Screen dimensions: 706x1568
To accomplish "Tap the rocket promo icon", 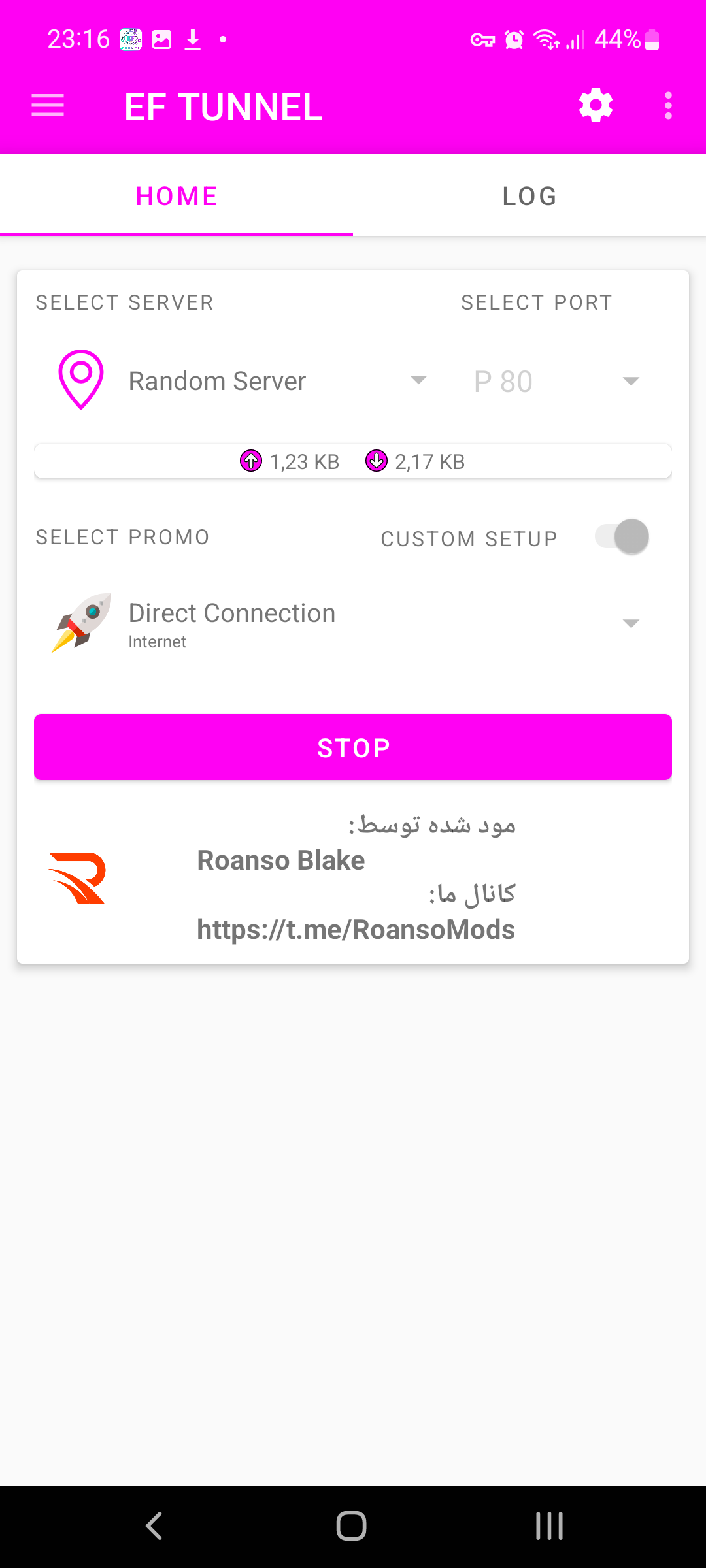I will [x=82, y=623].
